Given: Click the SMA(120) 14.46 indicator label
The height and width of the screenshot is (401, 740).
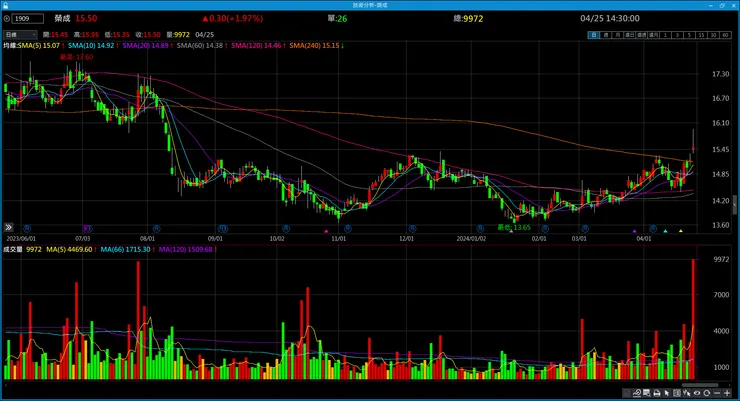Looking at the screenshot, I should click(256, 45).
